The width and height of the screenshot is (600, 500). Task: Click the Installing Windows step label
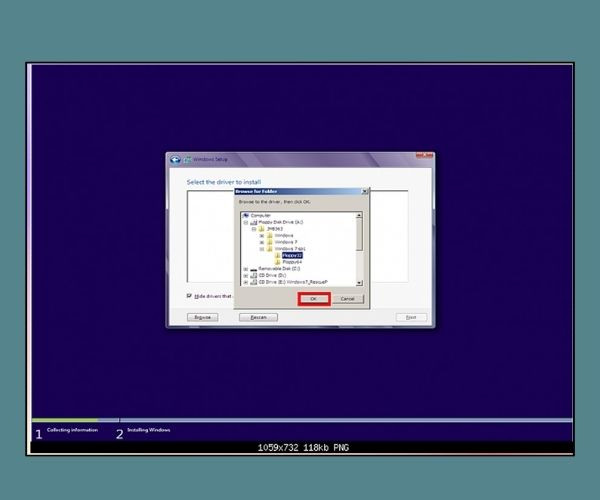tap(148, 430)
